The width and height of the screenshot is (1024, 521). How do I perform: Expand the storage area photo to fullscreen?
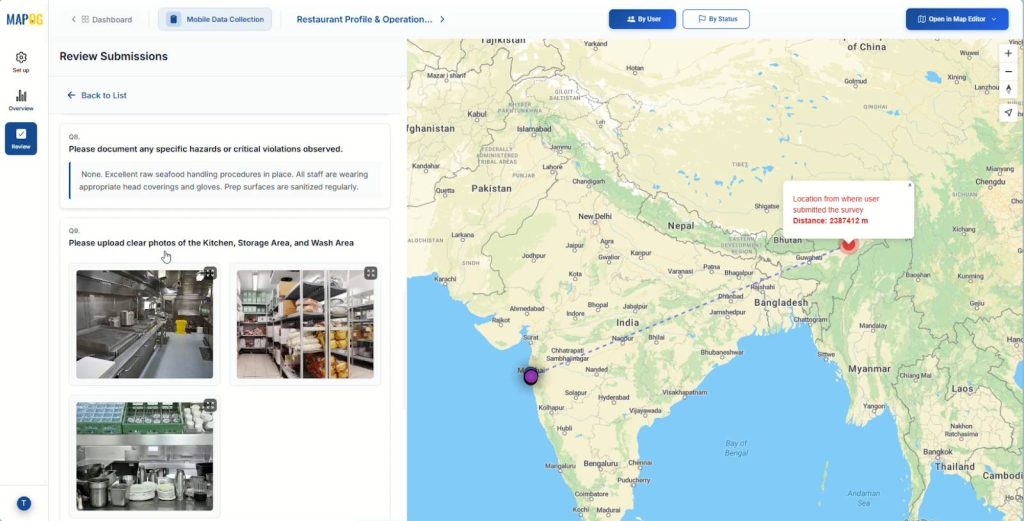pos(370,273)
